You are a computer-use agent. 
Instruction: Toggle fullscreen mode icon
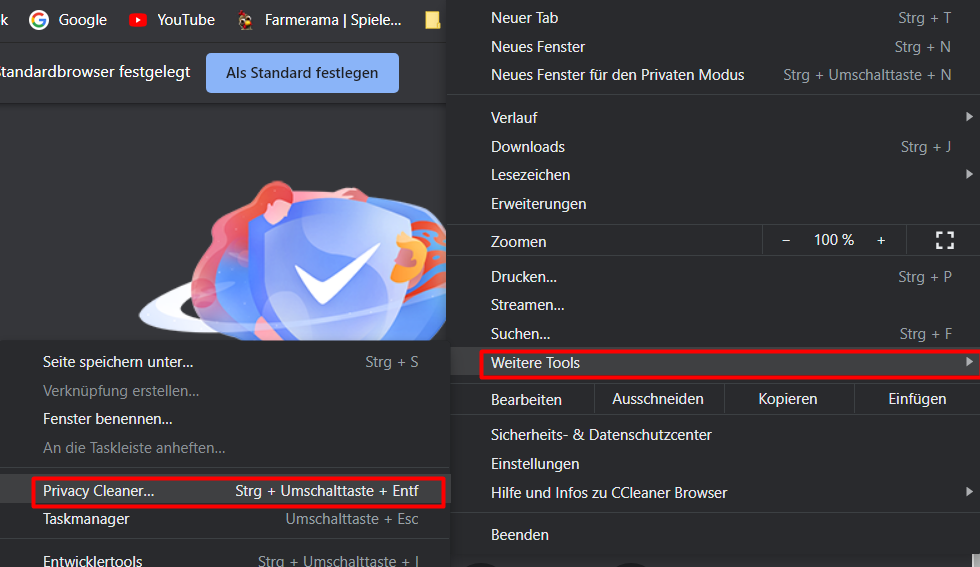tap(944, 240)
